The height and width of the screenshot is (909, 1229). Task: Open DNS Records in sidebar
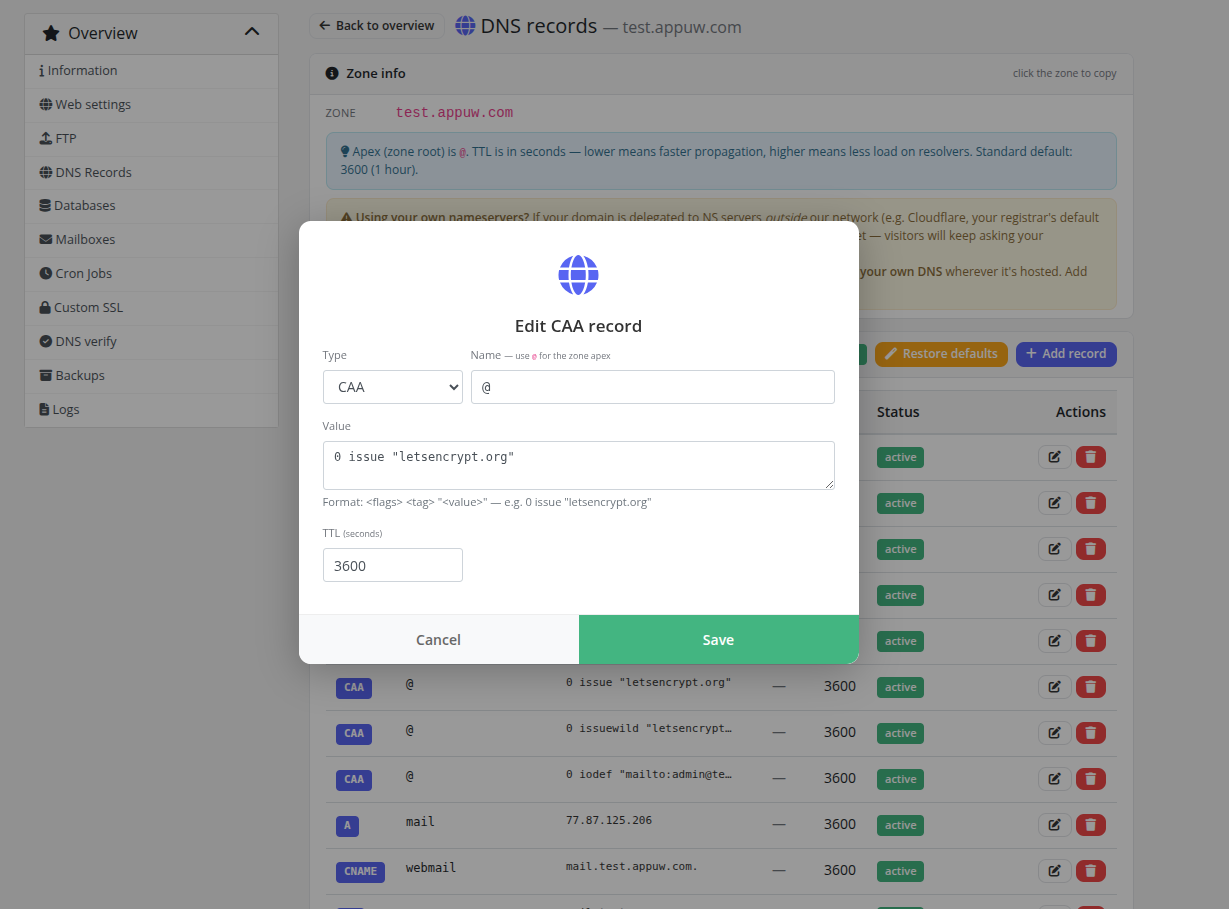[151, 173]
